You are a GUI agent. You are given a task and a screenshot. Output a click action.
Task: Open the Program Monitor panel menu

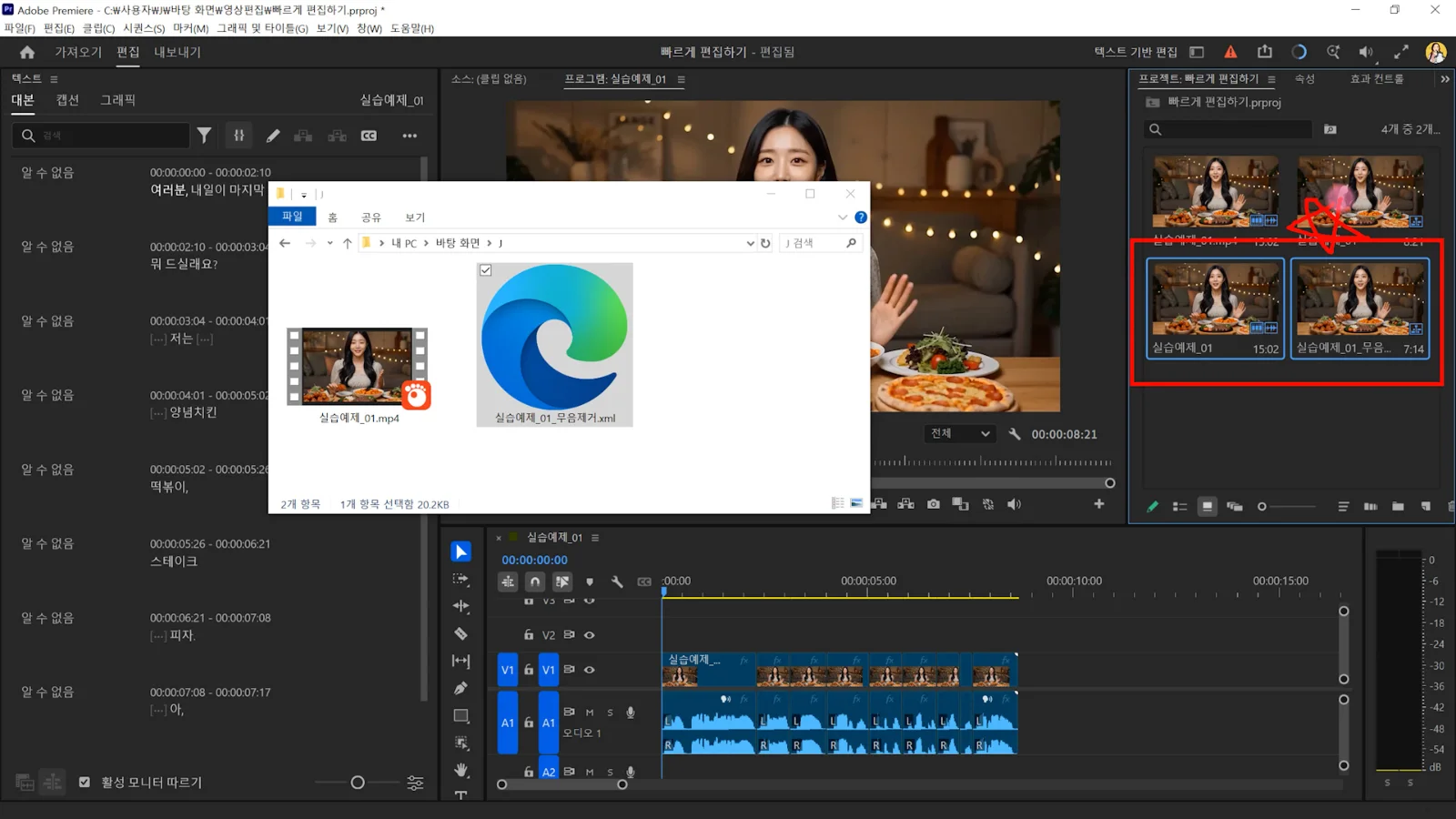click(682, 79)
